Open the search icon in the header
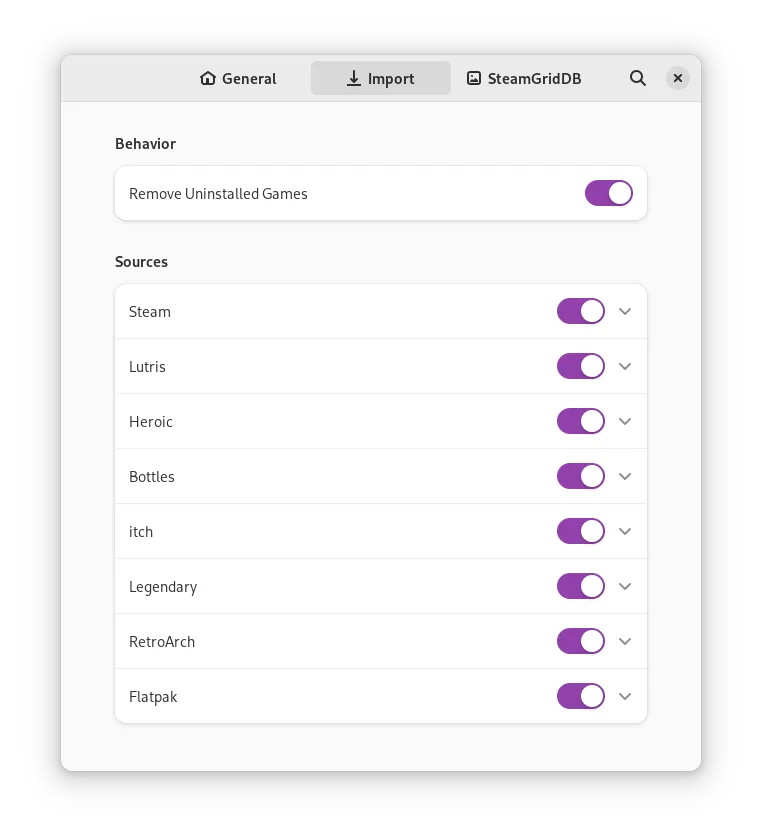This screenshot has width=762, height=838. 638,78
